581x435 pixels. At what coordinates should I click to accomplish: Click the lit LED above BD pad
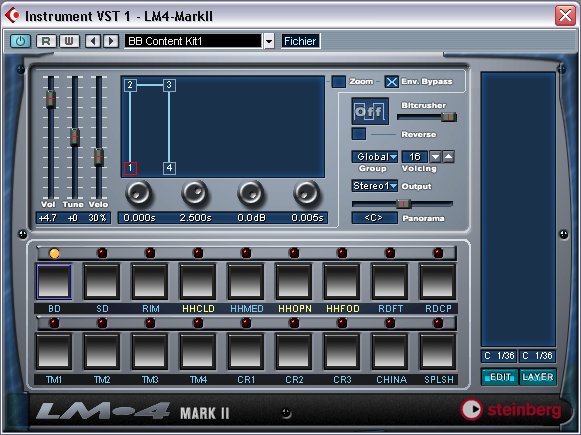pos(54,253)
